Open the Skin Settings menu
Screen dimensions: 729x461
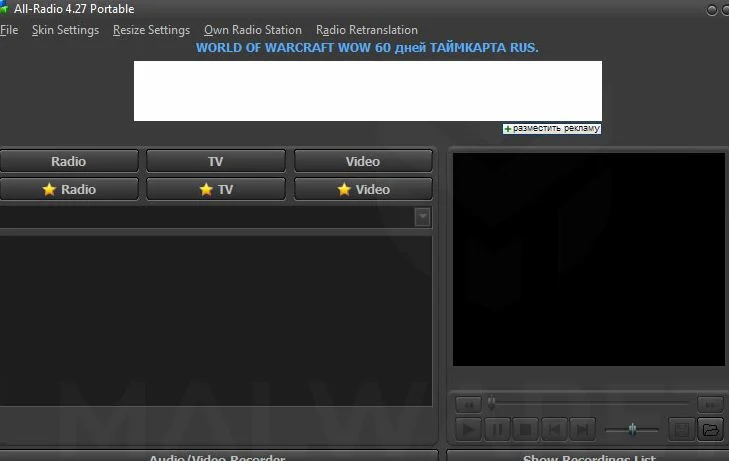(65, 30)
